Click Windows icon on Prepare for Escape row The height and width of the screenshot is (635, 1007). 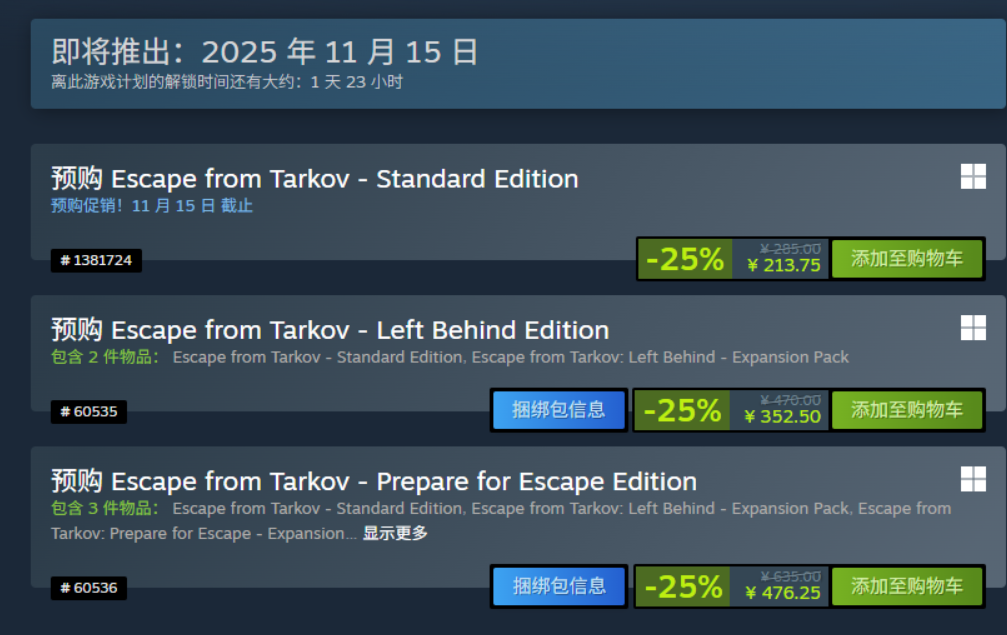[973, 479]
